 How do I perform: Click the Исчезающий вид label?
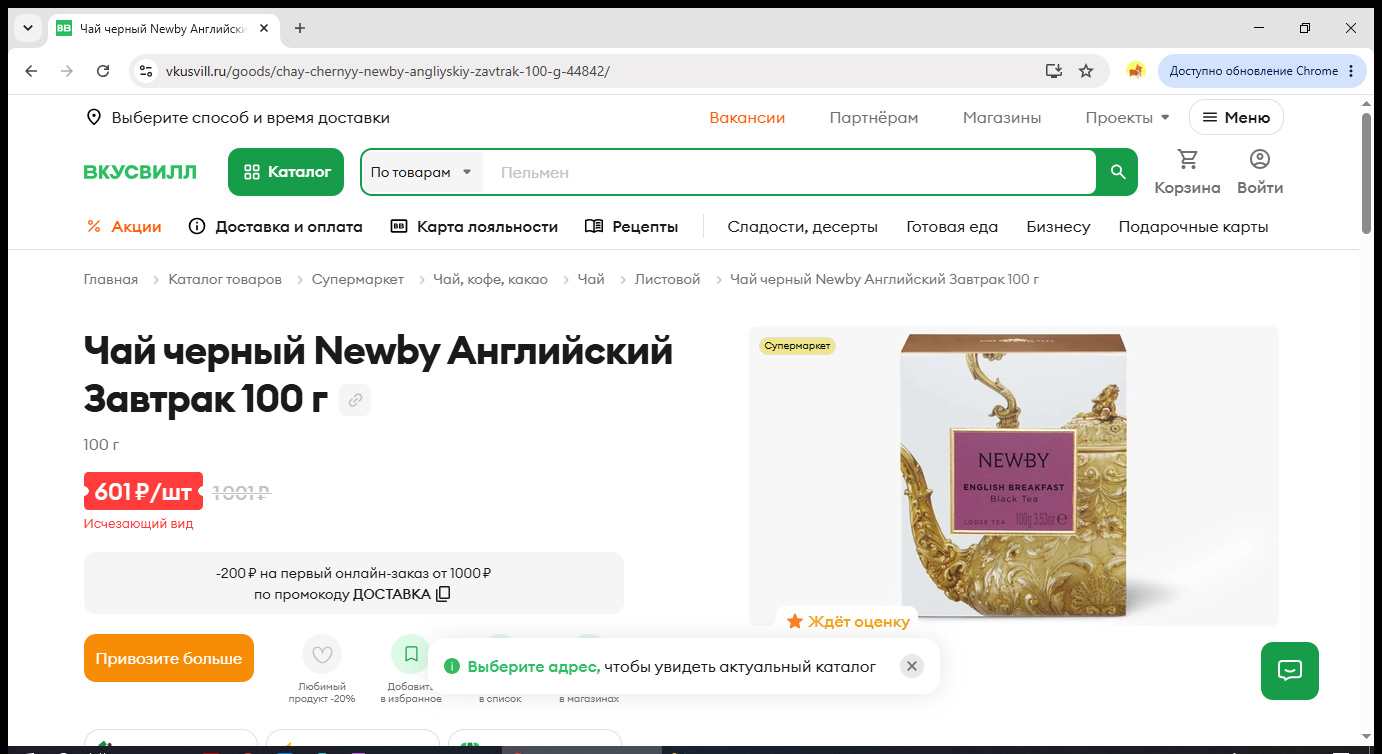pyautogui.click(x=138, y=523)
